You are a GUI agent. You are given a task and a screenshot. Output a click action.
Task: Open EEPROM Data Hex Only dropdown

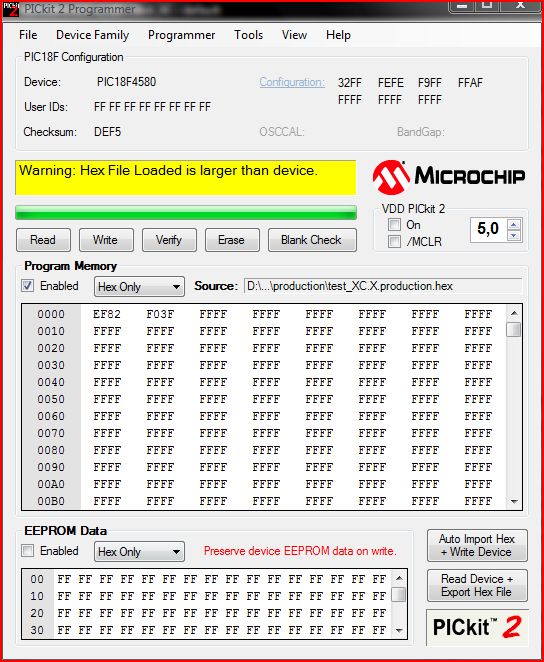139,552
